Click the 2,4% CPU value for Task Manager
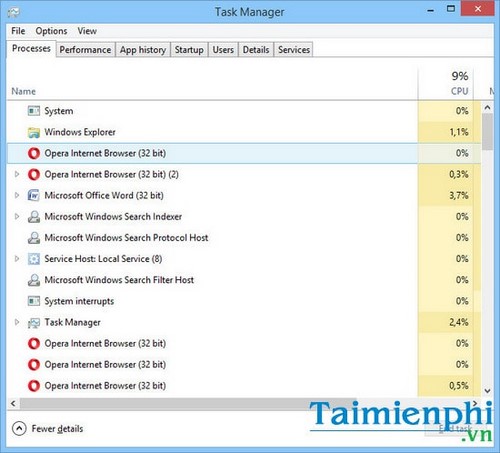500x453 pixels. (x=458, y=322)
